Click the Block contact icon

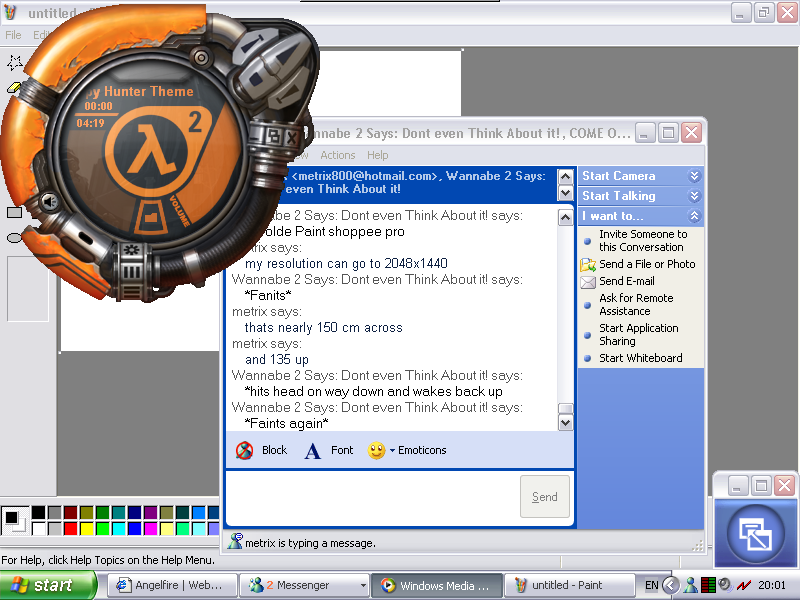point(244,451)
